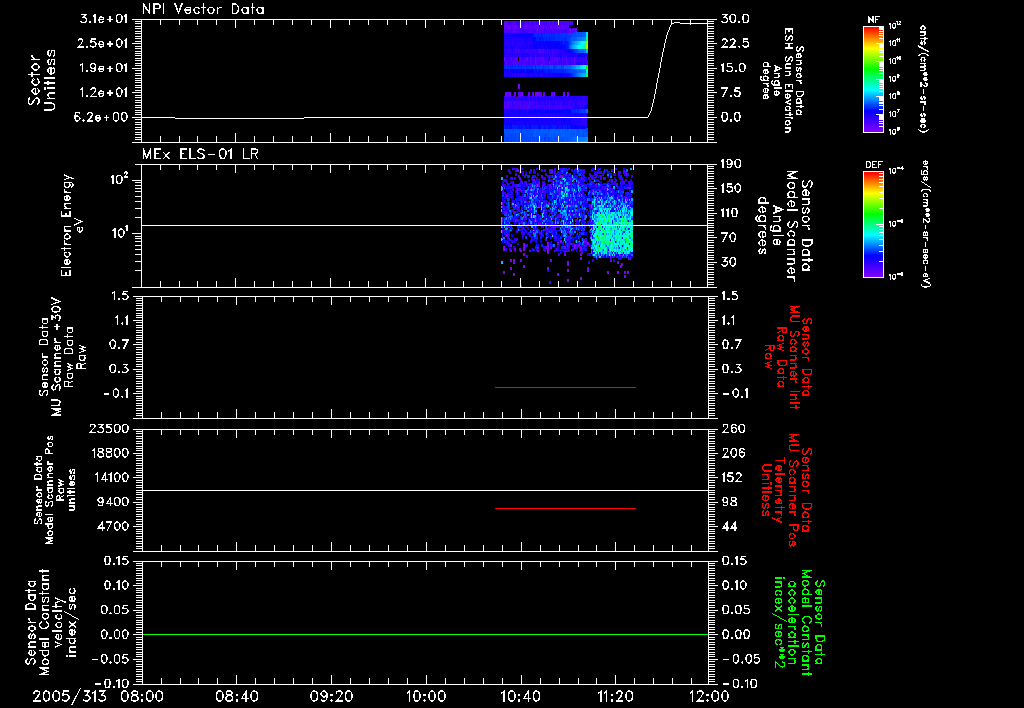1024x708 pixels.
Task: Click the '09:20' time axis label
Action: pyautogui.click(x=332, y=696)
